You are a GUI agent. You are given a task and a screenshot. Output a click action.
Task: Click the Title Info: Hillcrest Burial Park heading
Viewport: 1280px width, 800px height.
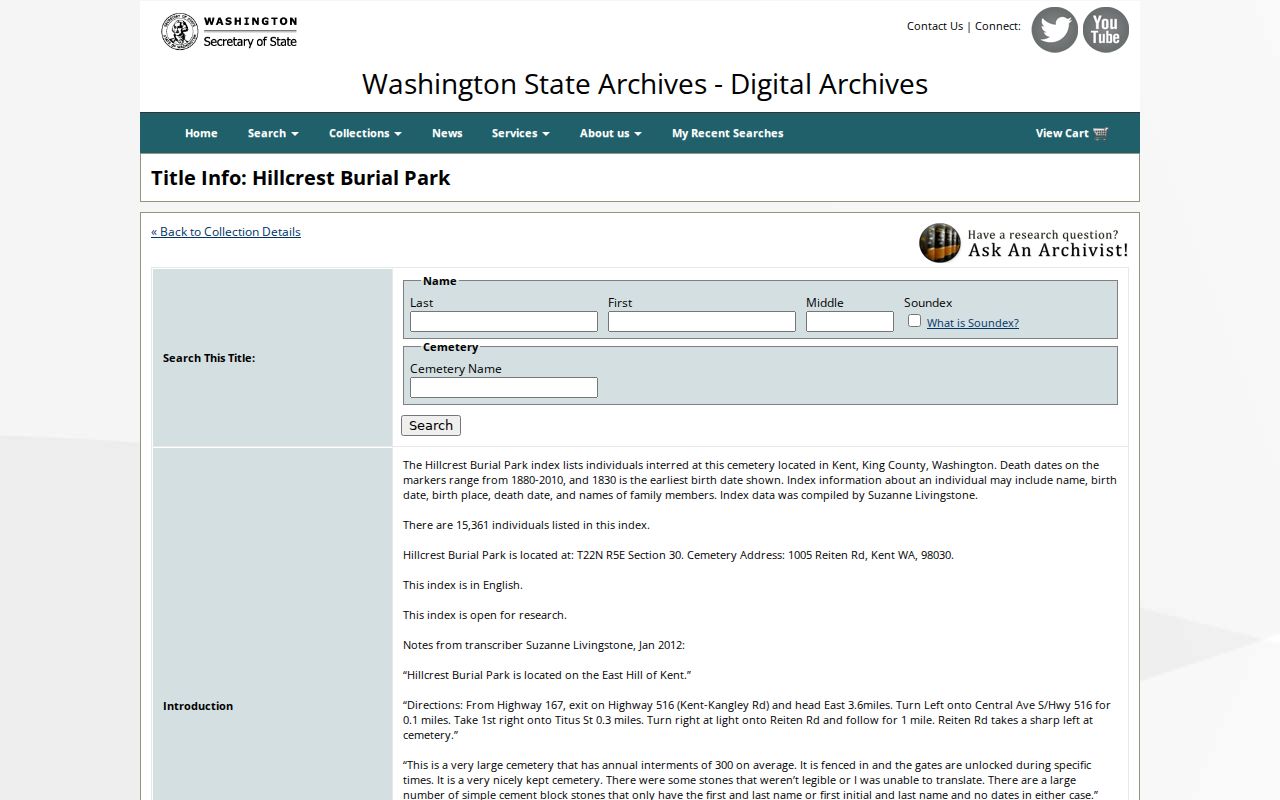(301, 178)
